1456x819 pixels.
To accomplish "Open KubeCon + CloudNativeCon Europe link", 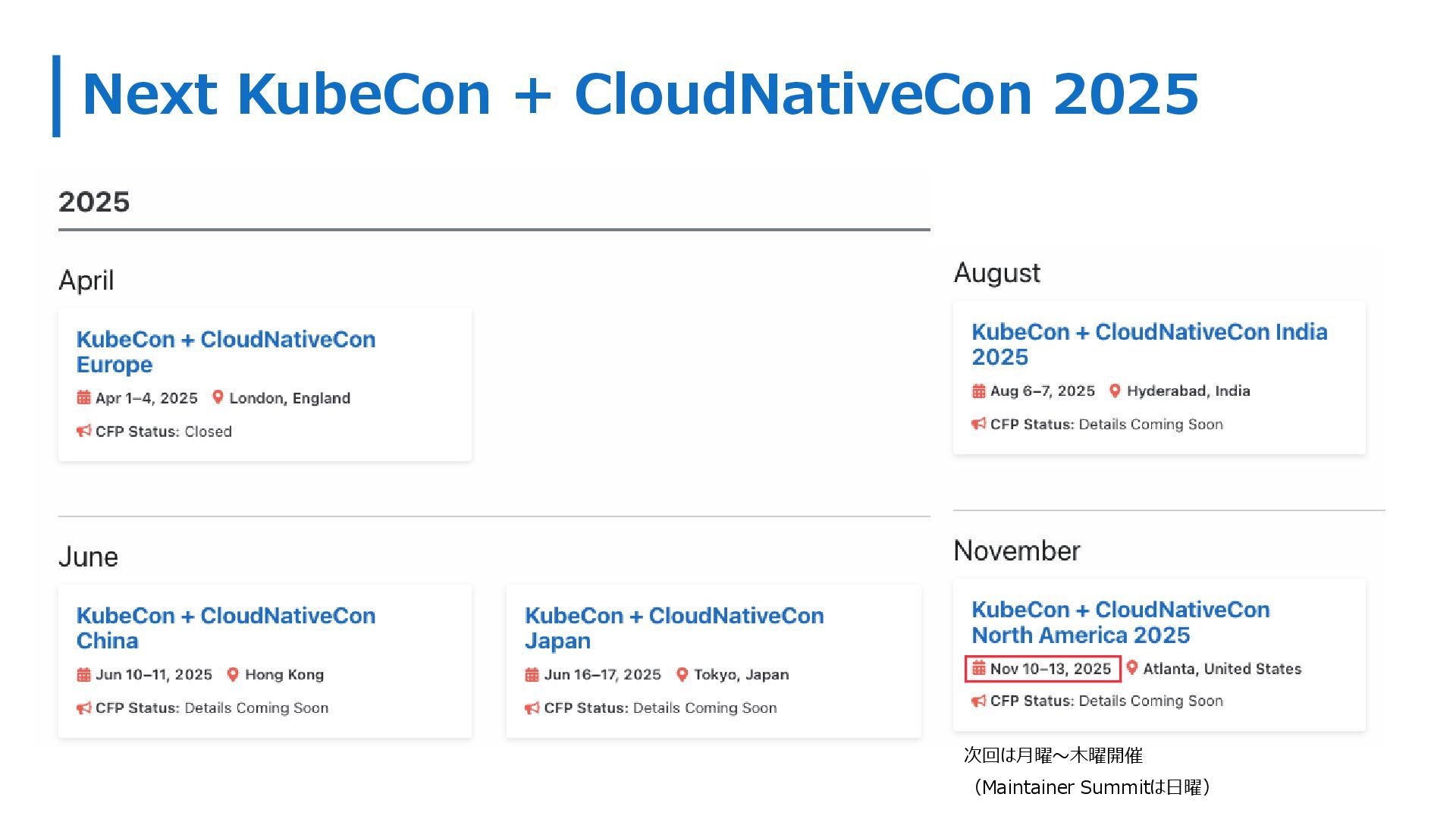I will pos(225,351).
